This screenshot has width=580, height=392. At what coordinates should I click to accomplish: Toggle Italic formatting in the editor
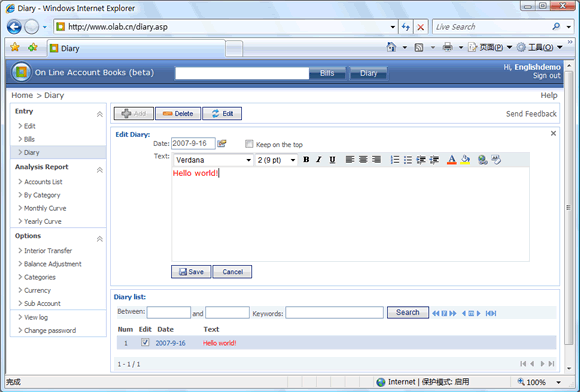319,160
